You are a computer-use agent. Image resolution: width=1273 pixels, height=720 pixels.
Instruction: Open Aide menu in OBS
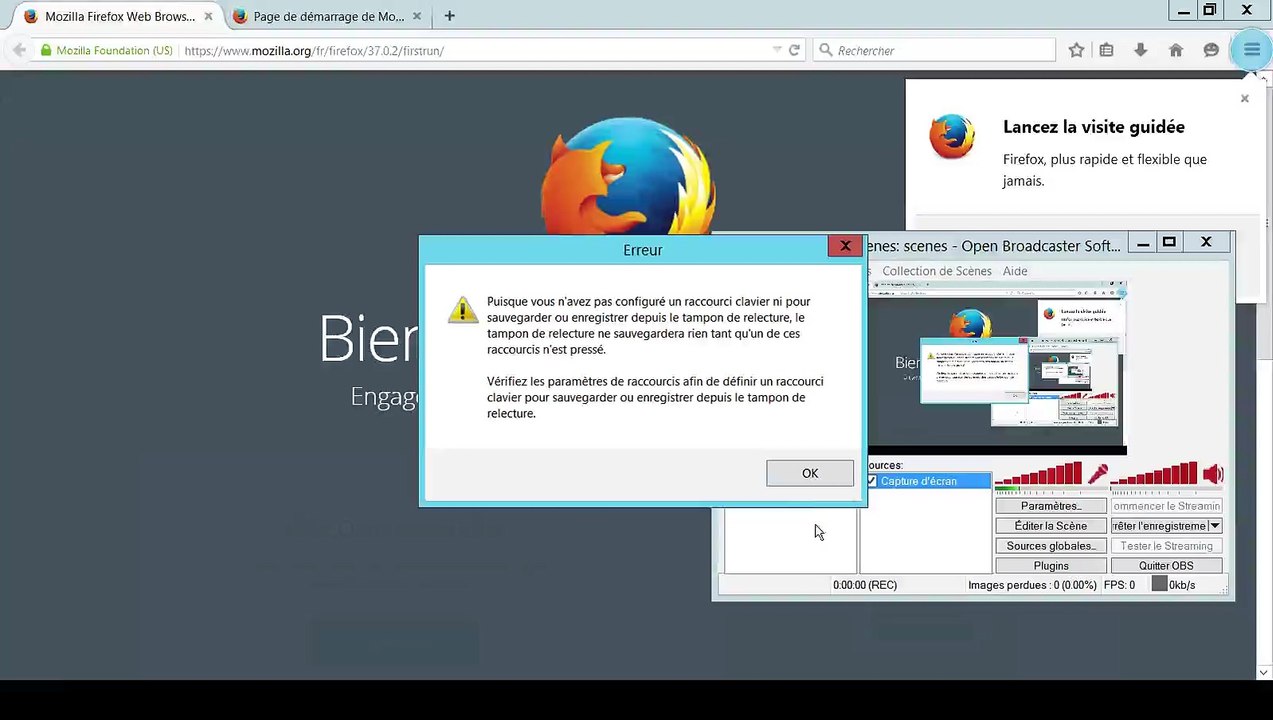(1014, 271)
